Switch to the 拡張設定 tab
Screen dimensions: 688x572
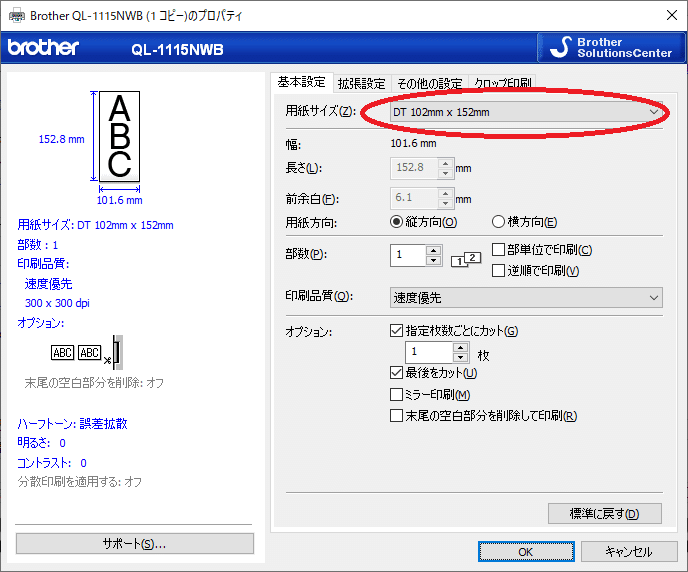click(362, 83)
